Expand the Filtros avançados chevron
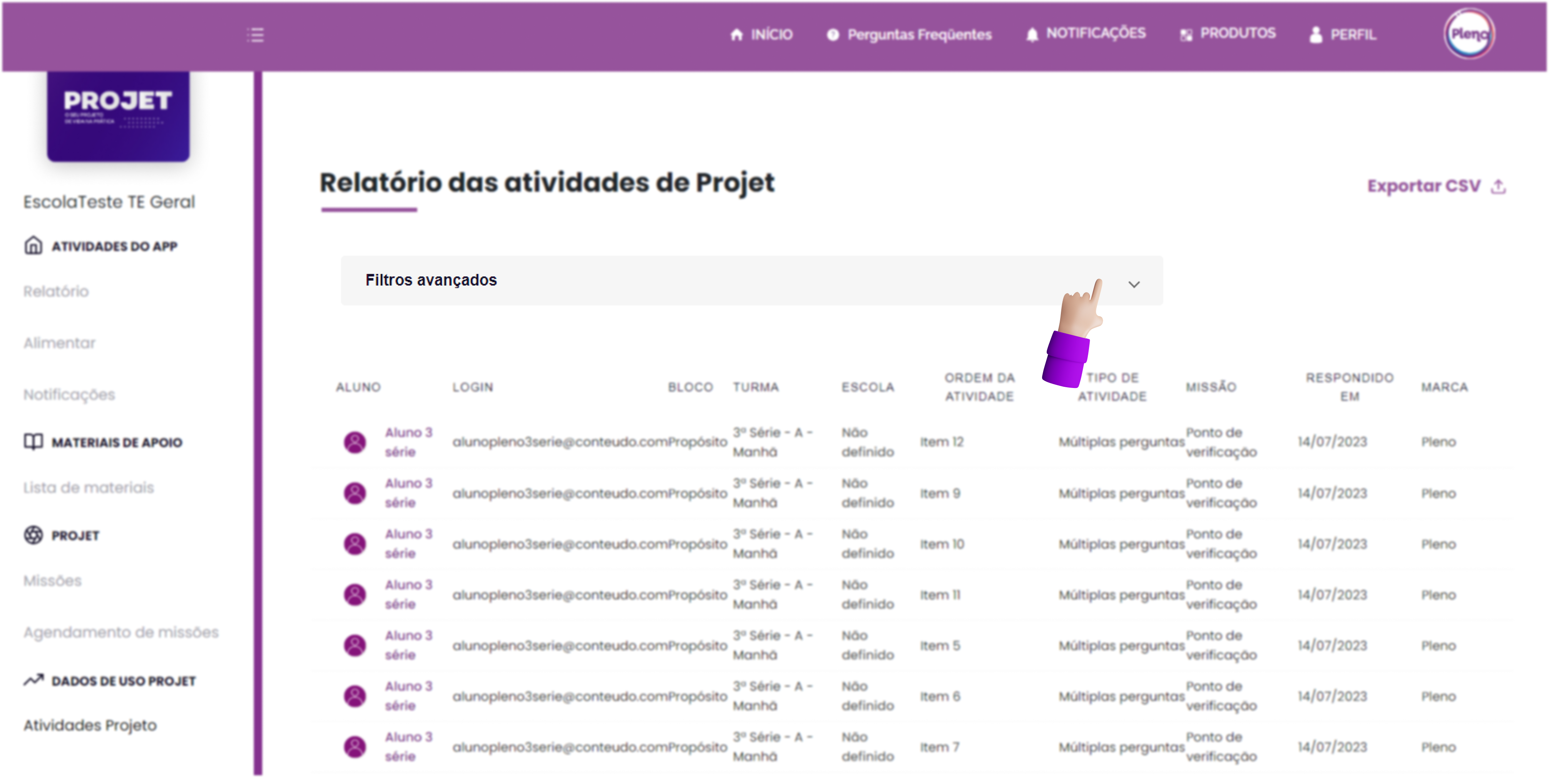Viewport: 1549px width, 784px height. pyautogui.click(x=1134, y=284)
